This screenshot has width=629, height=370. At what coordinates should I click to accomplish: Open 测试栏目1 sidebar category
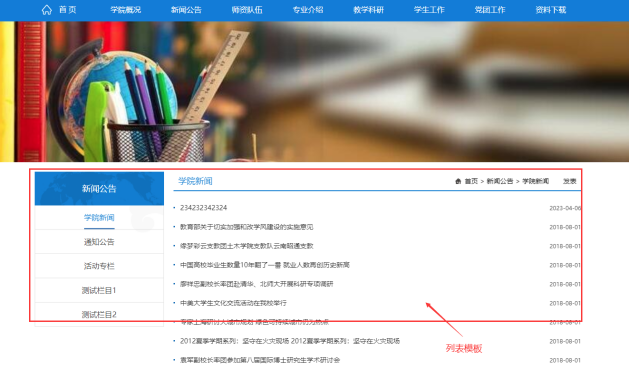tap(99, 290)
